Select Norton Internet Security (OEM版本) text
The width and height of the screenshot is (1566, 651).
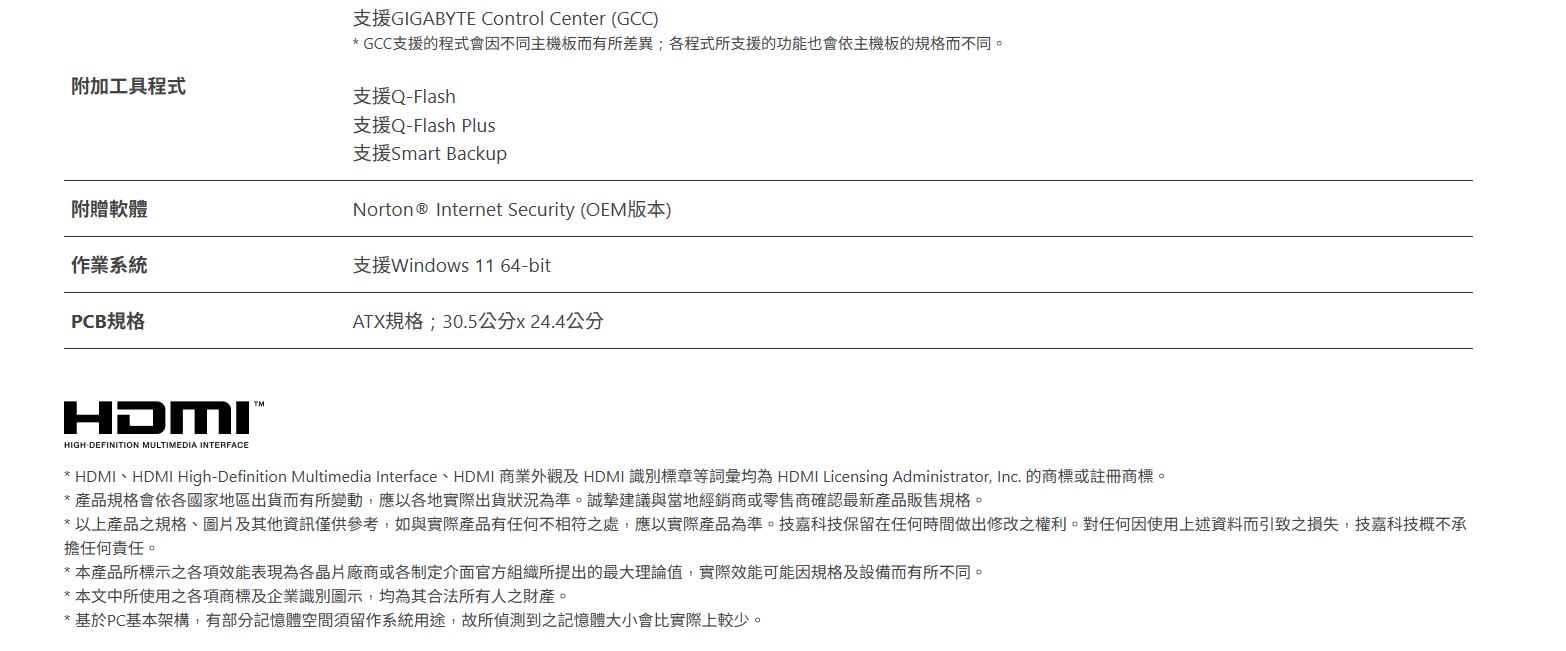coord(511,210)
